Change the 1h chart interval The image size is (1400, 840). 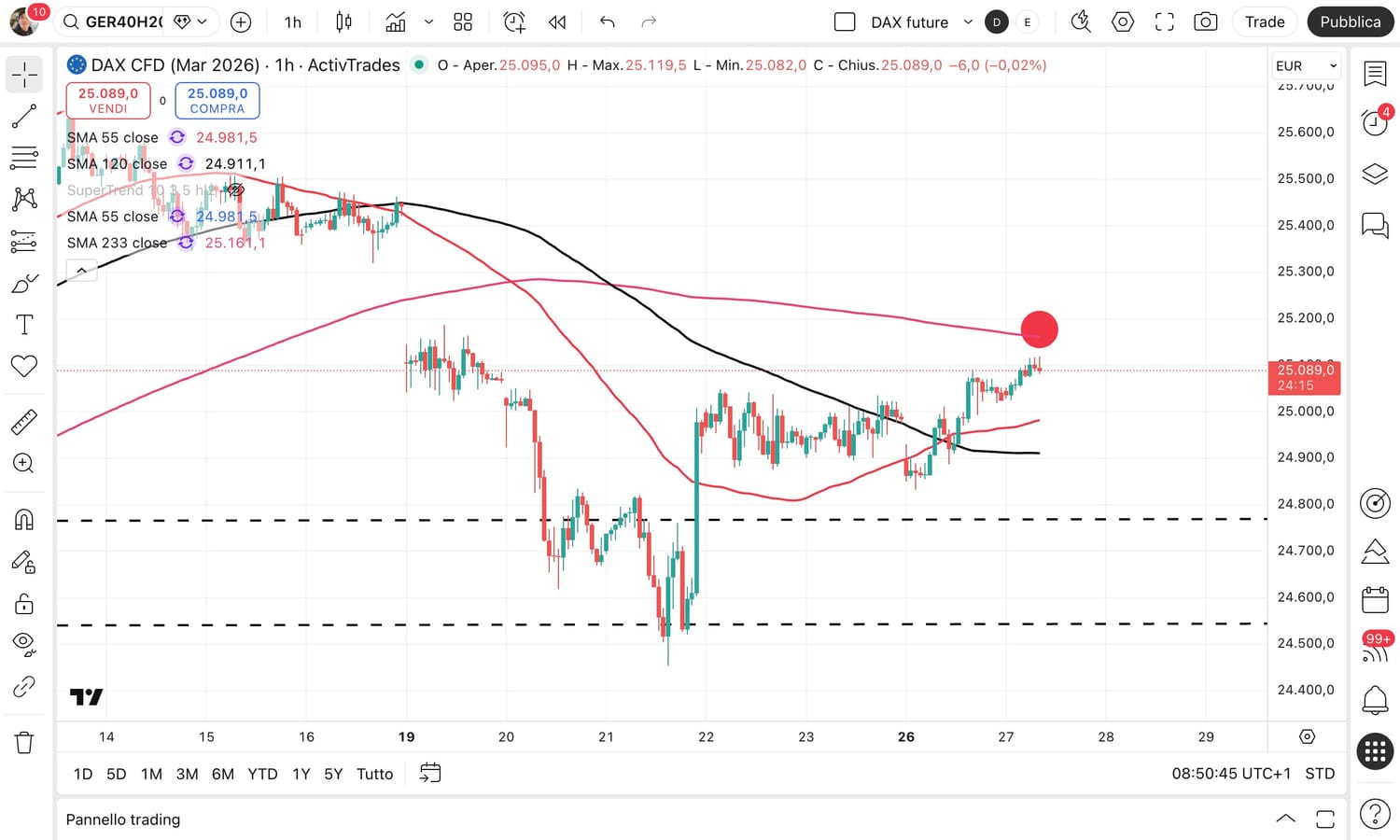click(x=293, y=21)
